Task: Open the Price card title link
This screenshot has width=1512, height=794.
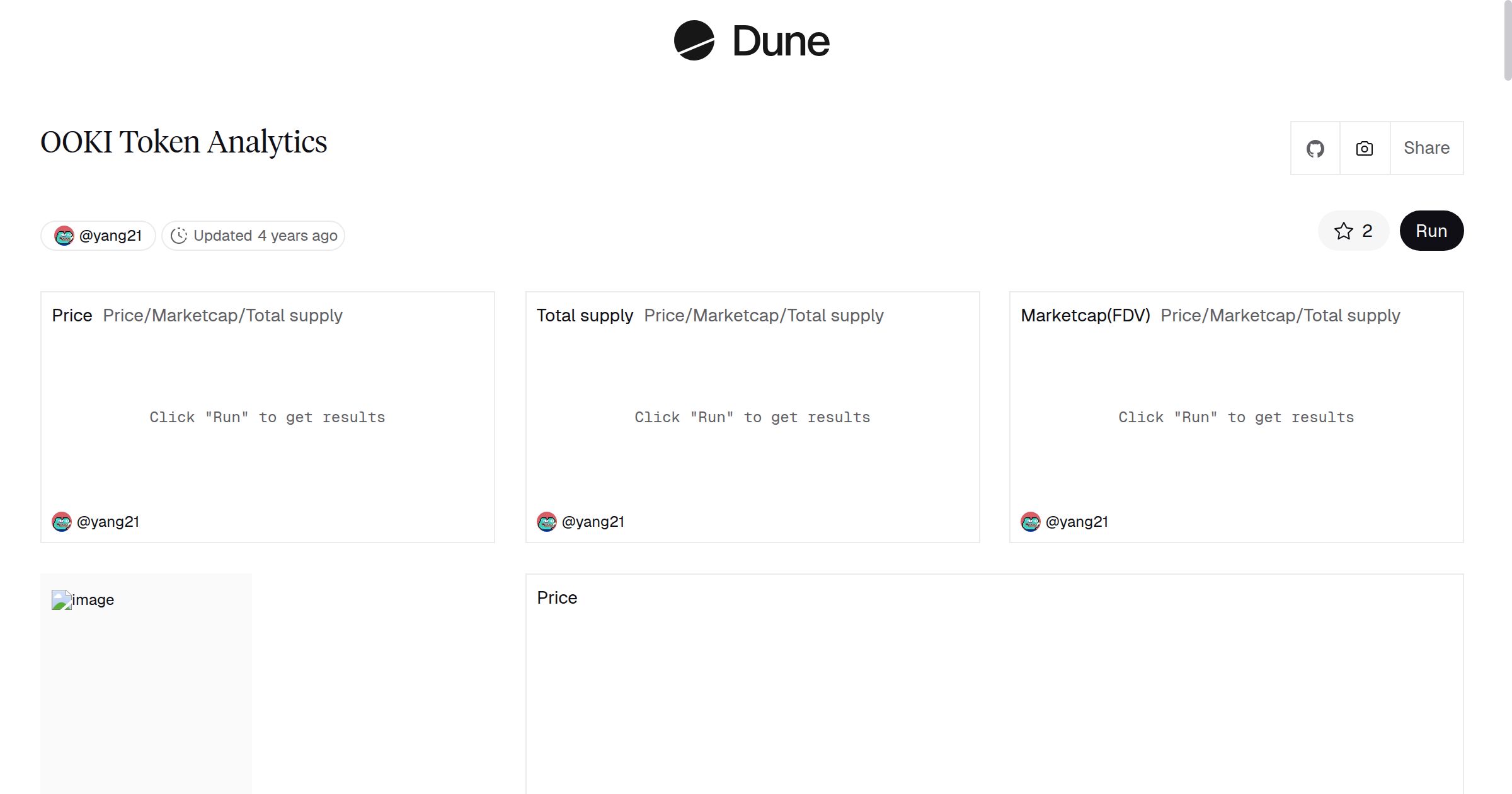Action: pyautogui.click(x=72, y=315)
